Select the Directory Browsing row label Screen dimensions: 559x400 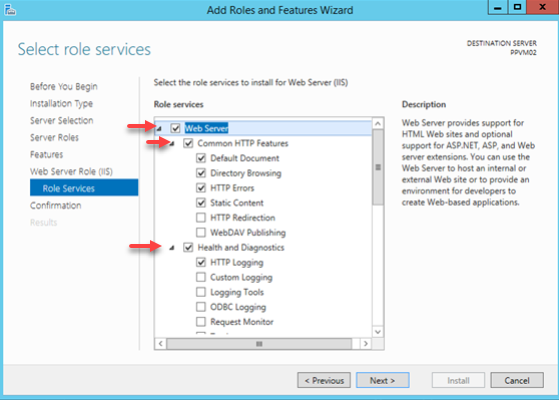point(246,173)
